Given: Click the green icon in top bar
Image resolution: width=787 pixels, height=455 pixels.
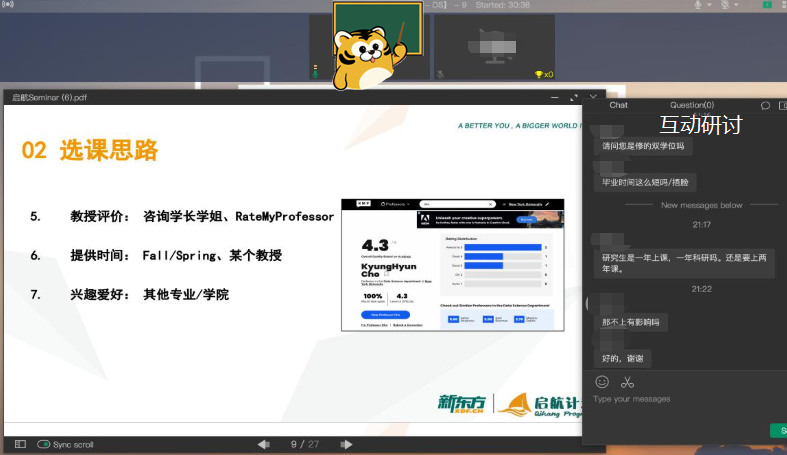Looking at the screenshot, I should point(767,5).
